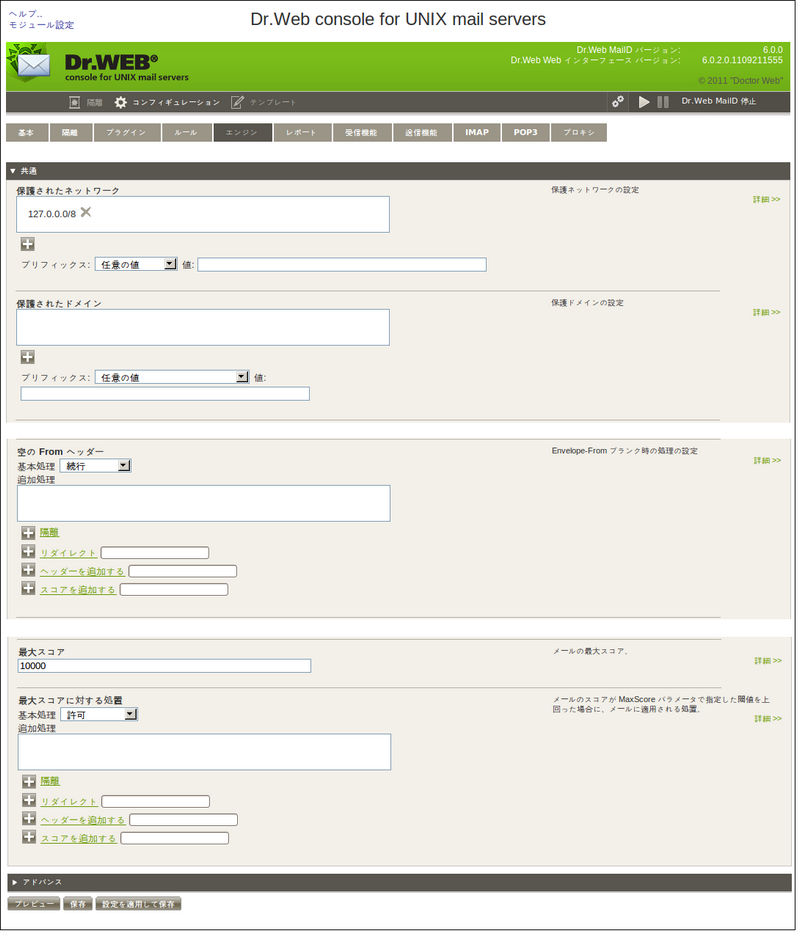
Task: Focus ヘッダーを追加する field under empty From header
Action: (x=183, y=571)
